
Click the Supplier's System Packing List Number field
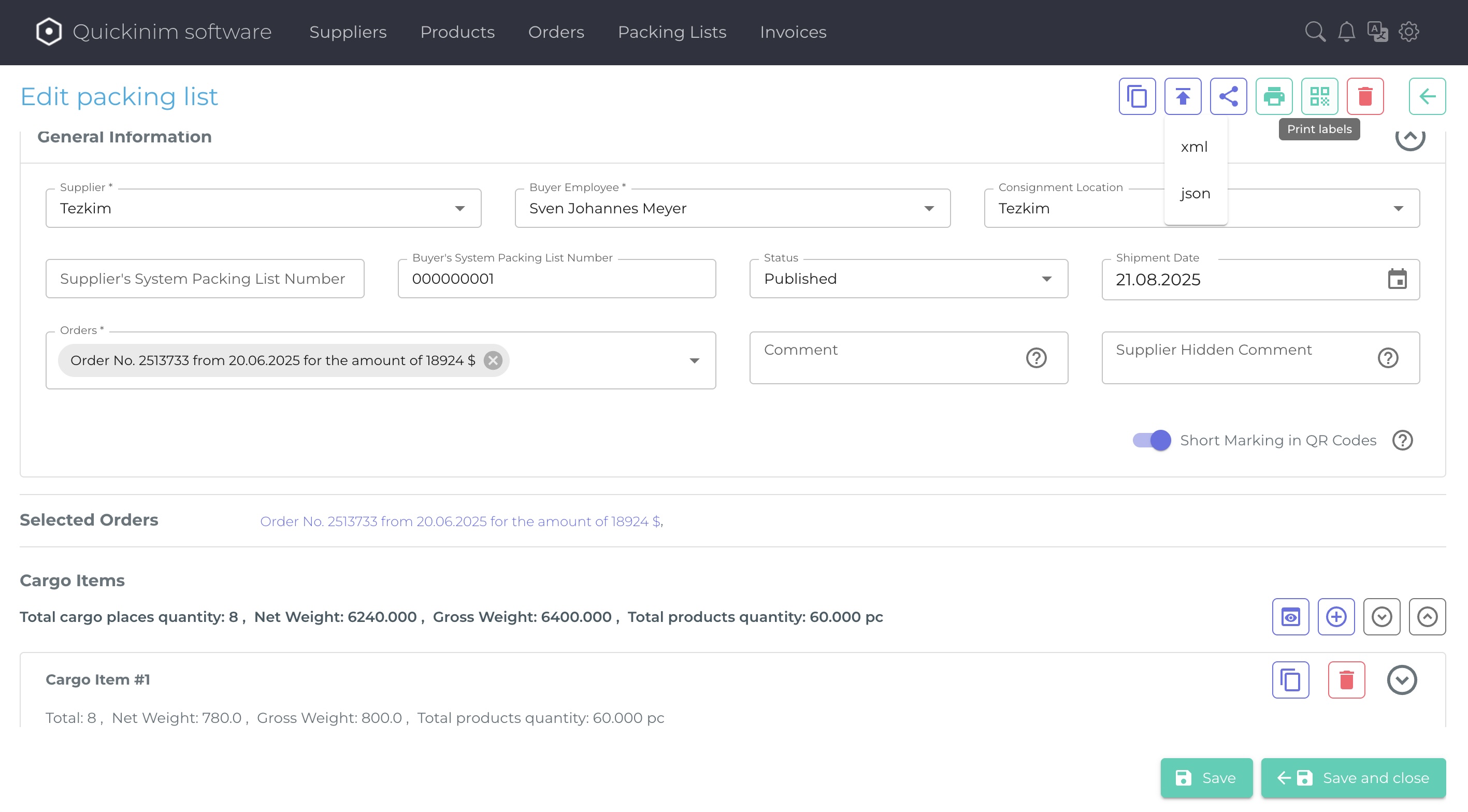point(205,279)
